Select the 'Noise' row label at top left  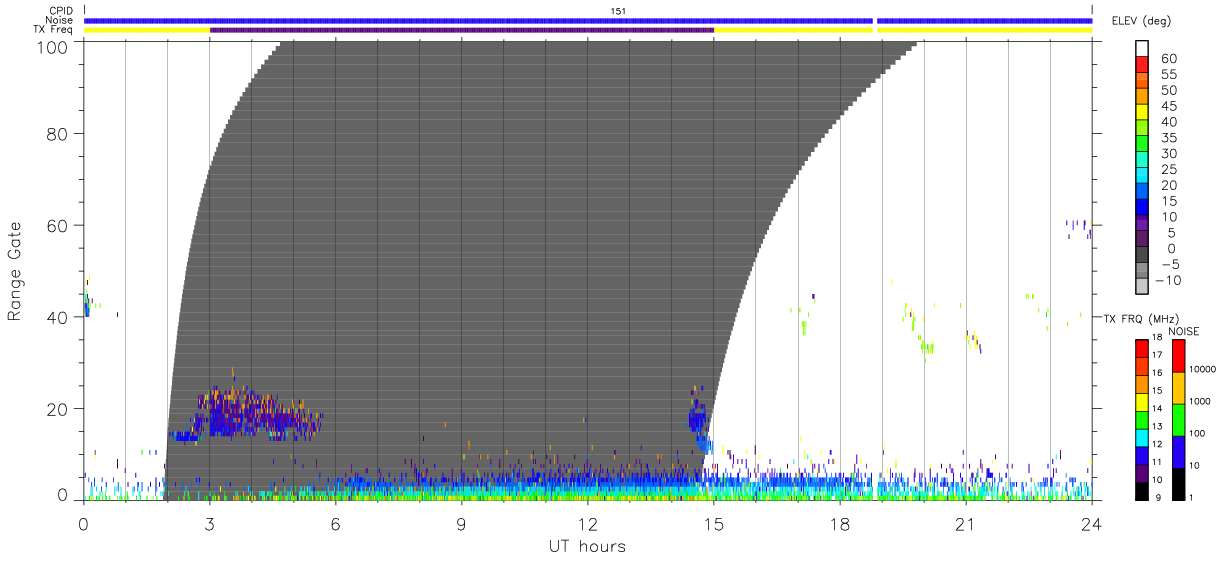pyautogui.click(x=59, y=20)
